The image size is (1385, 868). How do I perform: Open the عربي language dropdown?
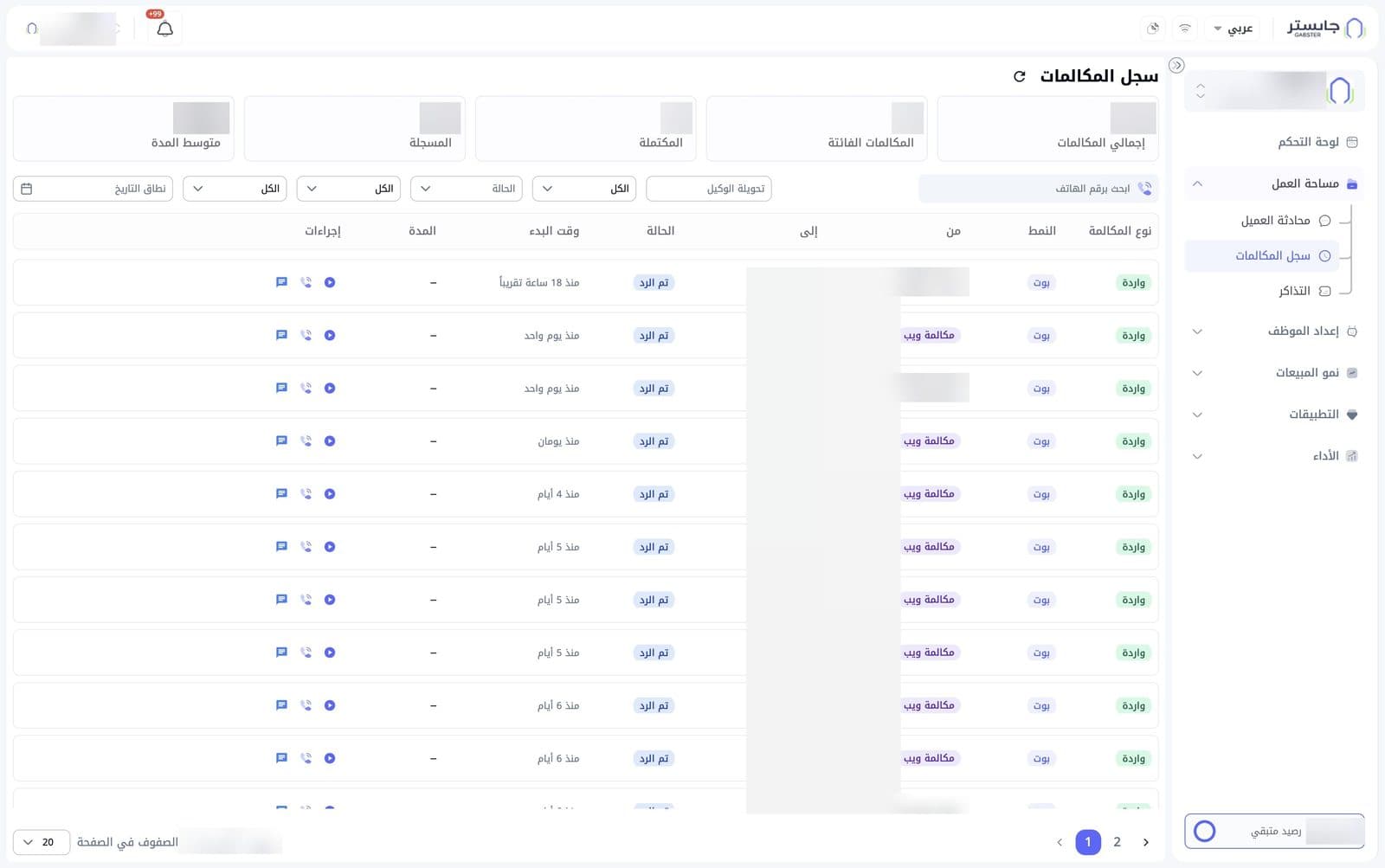pos(1234,29)
